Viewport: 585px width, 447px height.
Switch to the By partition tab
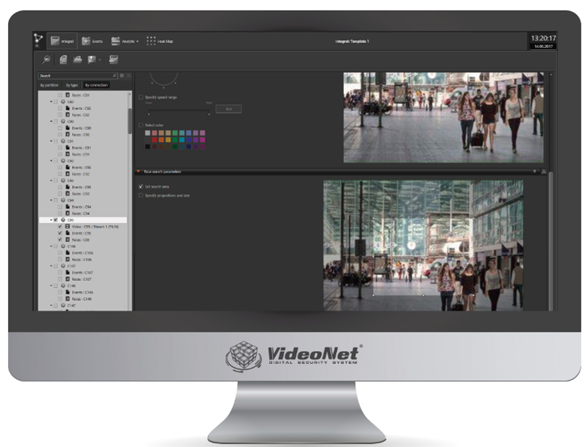(x=50, y=85)
